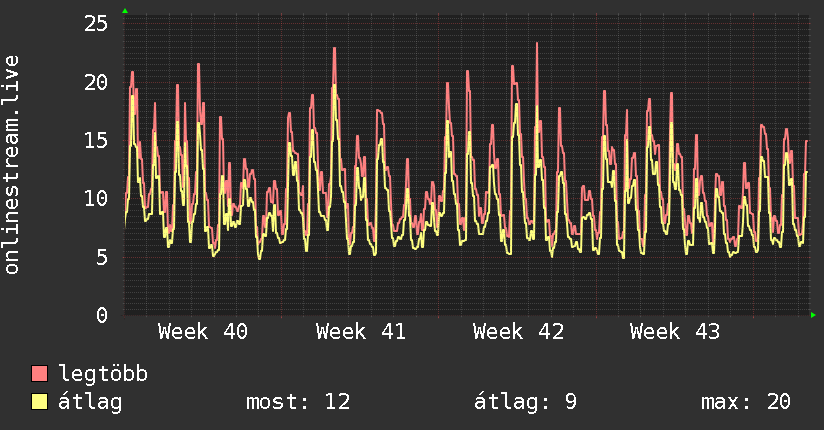Click the 'átlag: 9' average value
This screenshot has height=430, width=824.
(x=525, y=402)
